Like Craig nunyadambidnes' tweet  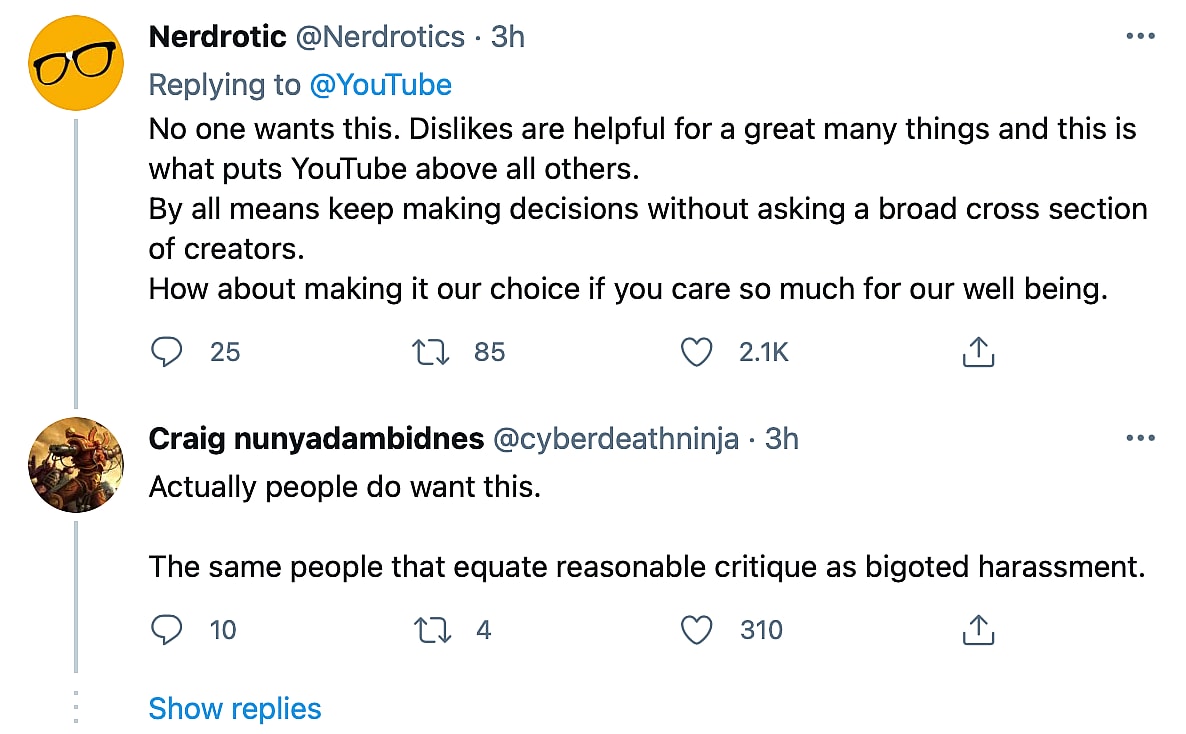pos(696,630)
